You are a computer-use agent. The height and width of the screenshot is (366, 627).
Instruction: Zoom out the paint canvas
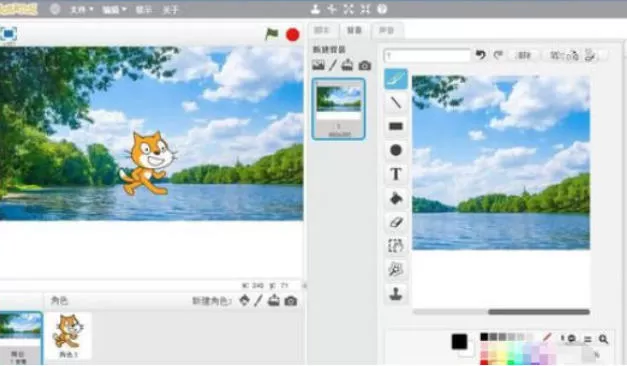(571, 338)
